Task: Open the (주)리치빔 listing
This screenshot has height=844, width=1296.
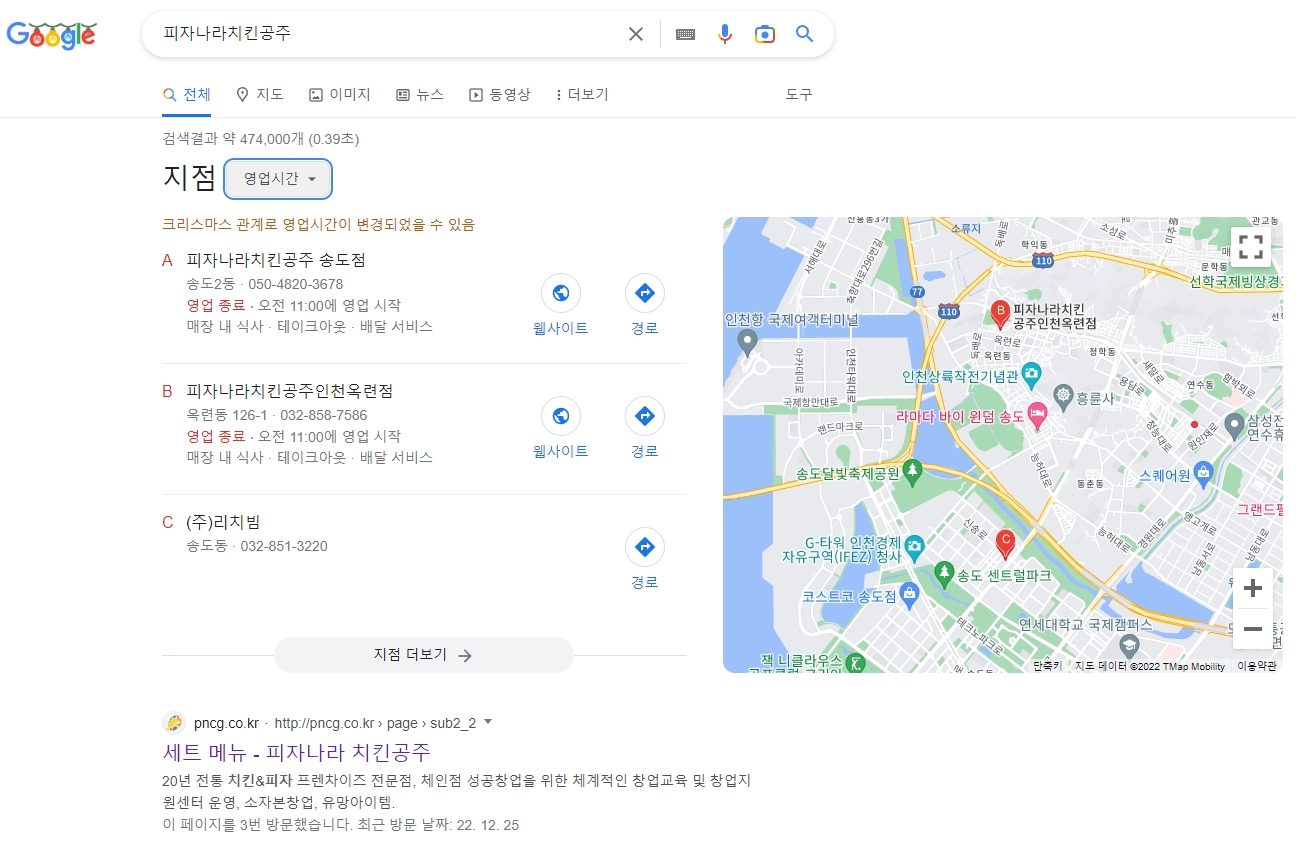Action: tap(223, 522)
